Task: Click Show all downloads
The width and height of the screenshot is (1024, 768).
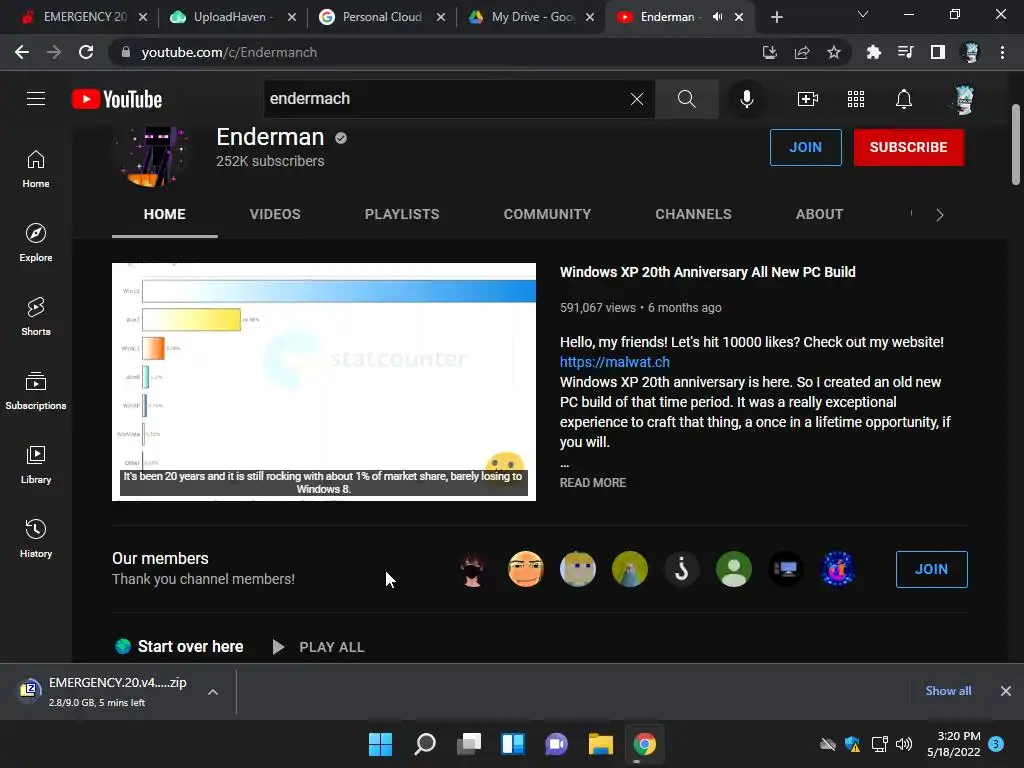Action: (948, 691)
